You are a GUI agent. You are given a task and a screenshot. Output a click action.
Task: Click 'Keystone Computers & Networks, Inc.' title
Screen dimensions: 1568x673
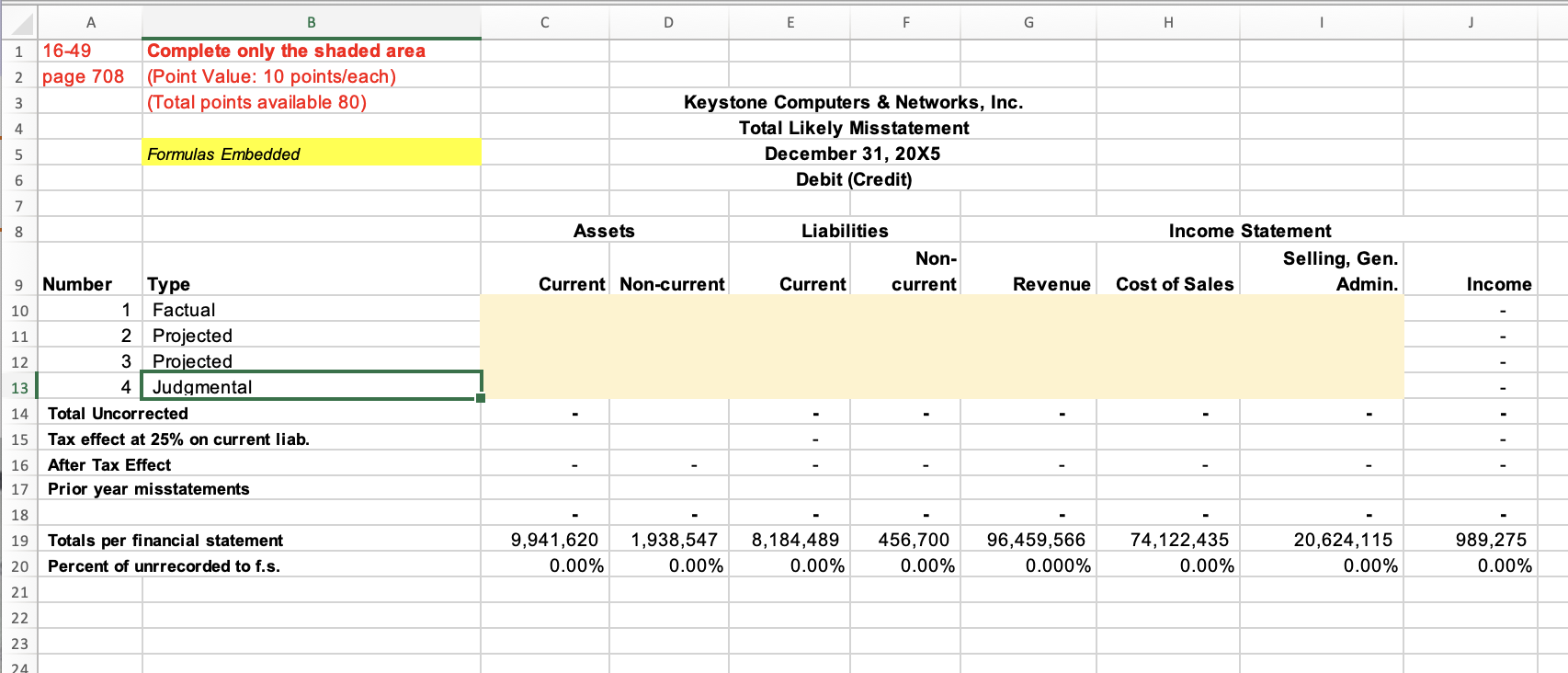853,102
